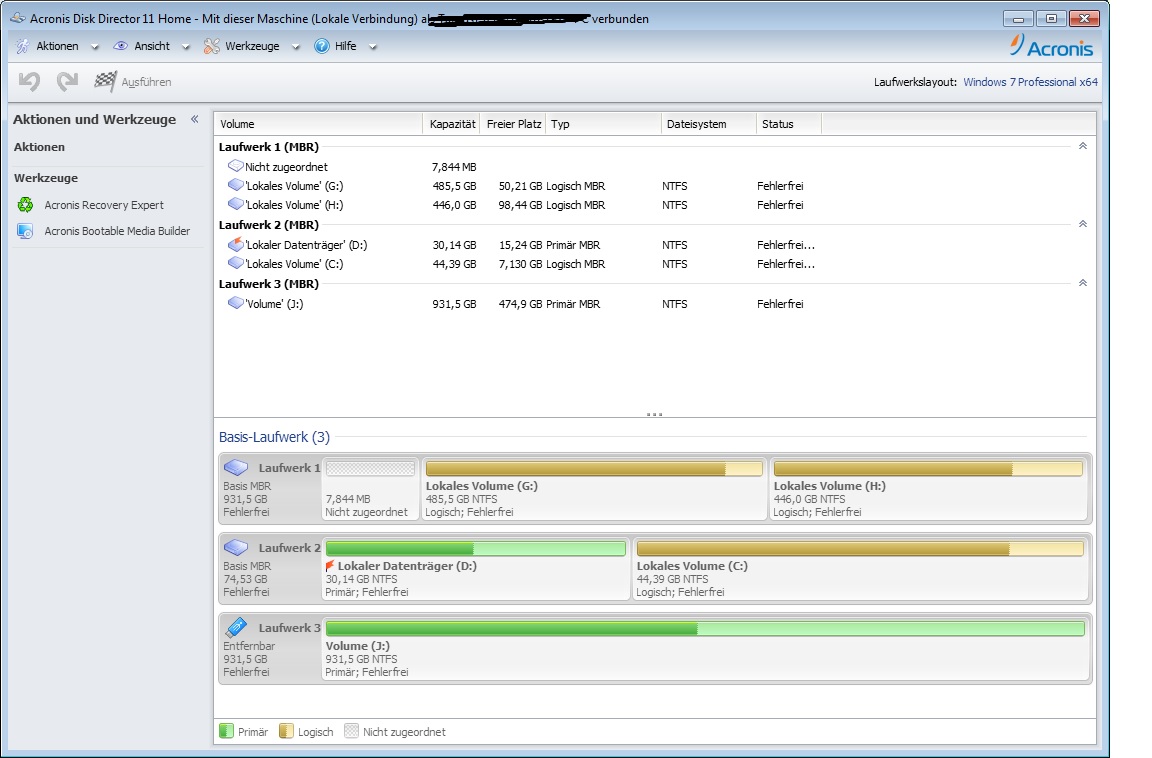
Task: Click the Laufwerk 3 USB drive icon
Action: coord(236,627)
